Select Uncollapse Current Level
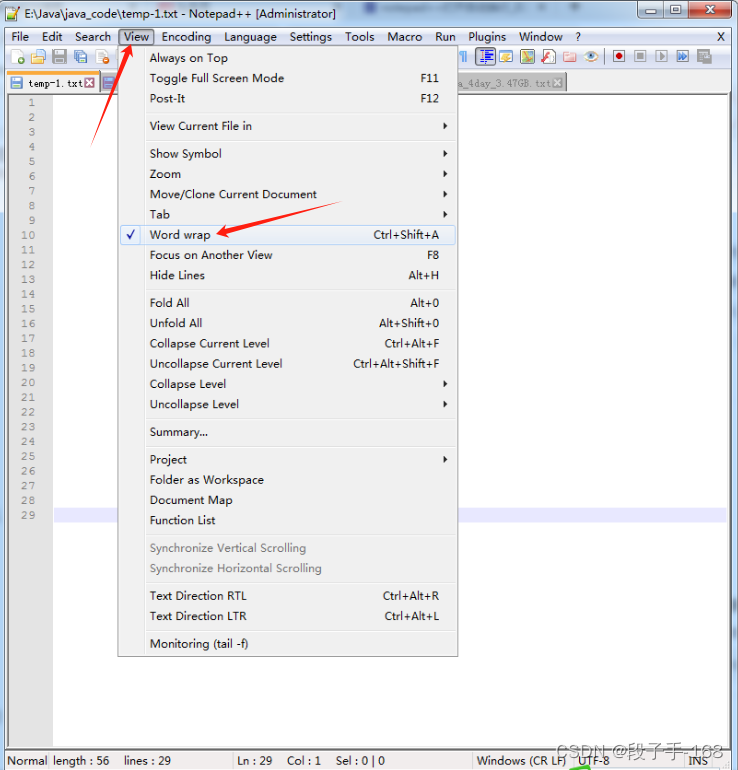Screen dimensions: 738x770 (288, 363)
